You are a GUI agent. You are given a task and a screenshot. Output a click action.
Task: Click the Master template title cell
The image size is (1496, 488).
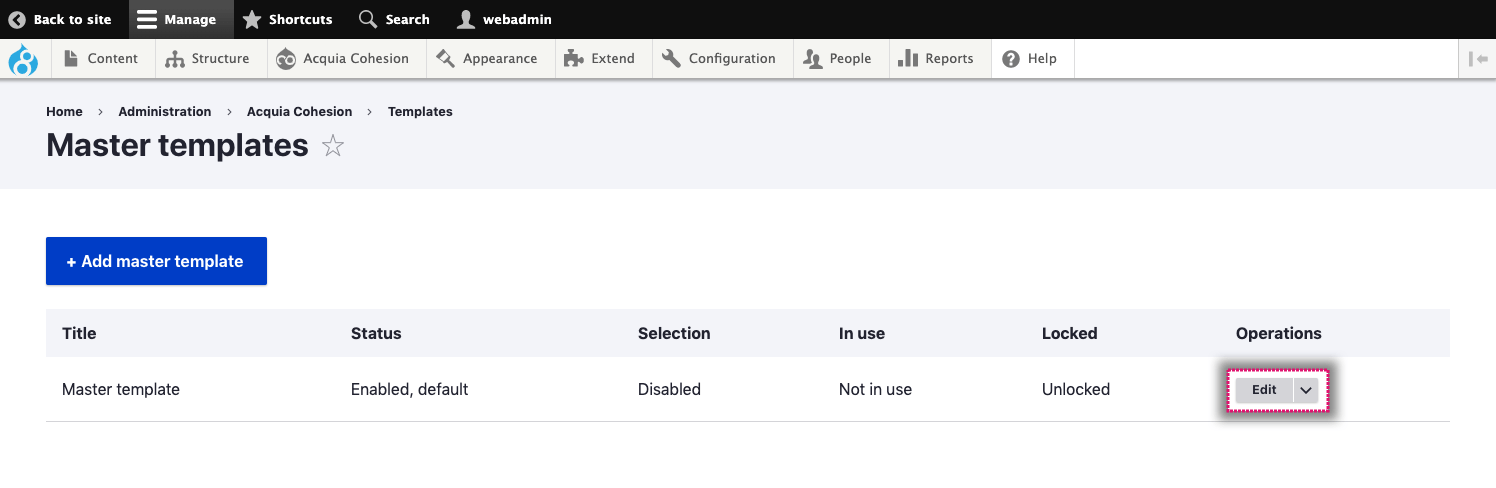click(x=121, y=389)
